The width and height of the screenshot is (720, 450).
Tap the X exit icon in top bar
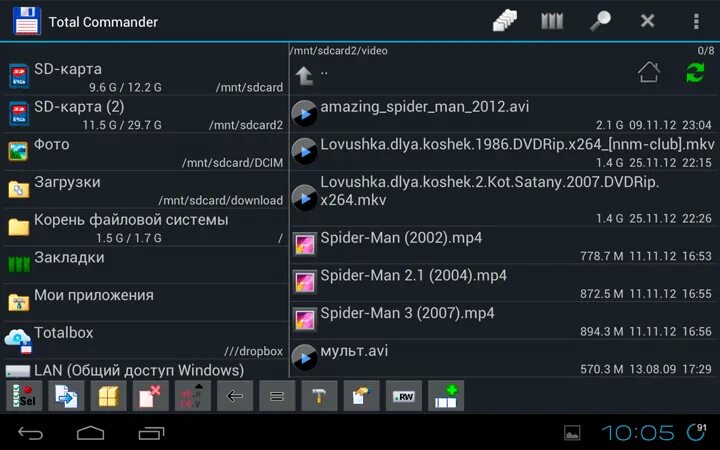(x=647, y=21)
